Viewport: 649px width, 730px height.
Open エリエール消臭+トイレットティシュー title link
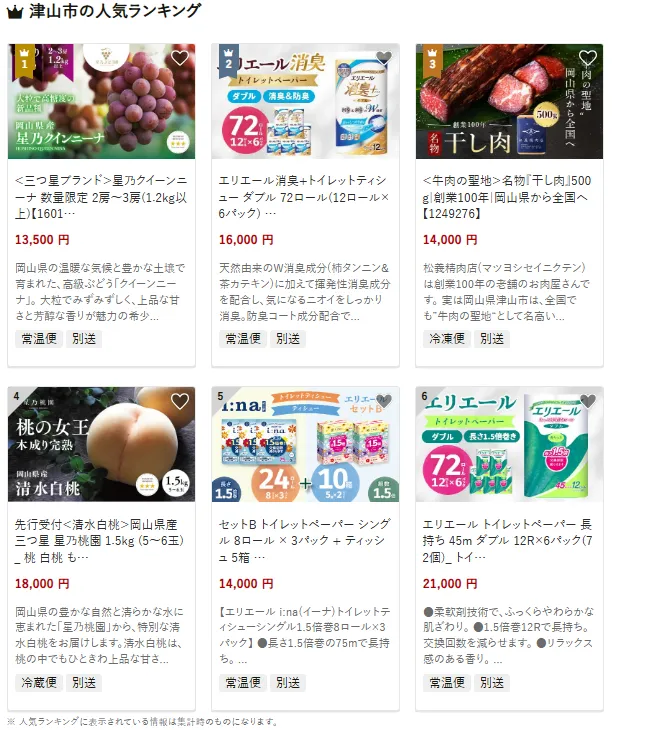(304, 197)
